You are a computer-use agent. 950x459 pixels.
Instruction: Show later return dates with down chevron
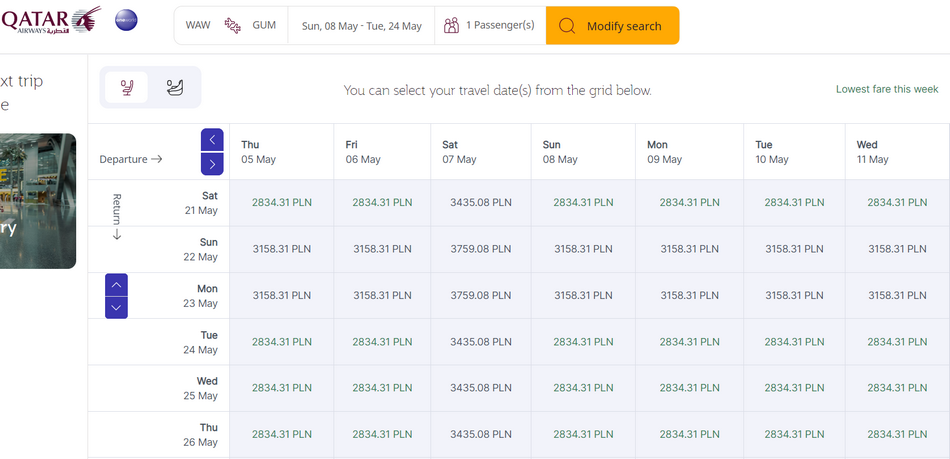tap(116, 308)
